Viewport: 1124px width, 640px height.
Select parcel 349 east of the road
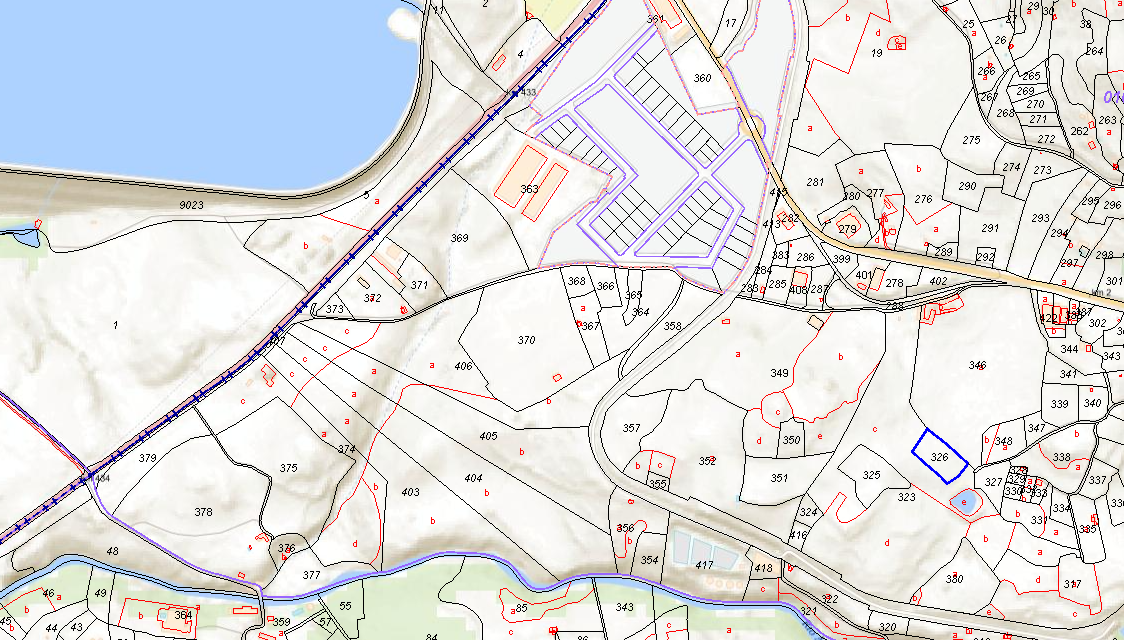(x=779, y=373)
